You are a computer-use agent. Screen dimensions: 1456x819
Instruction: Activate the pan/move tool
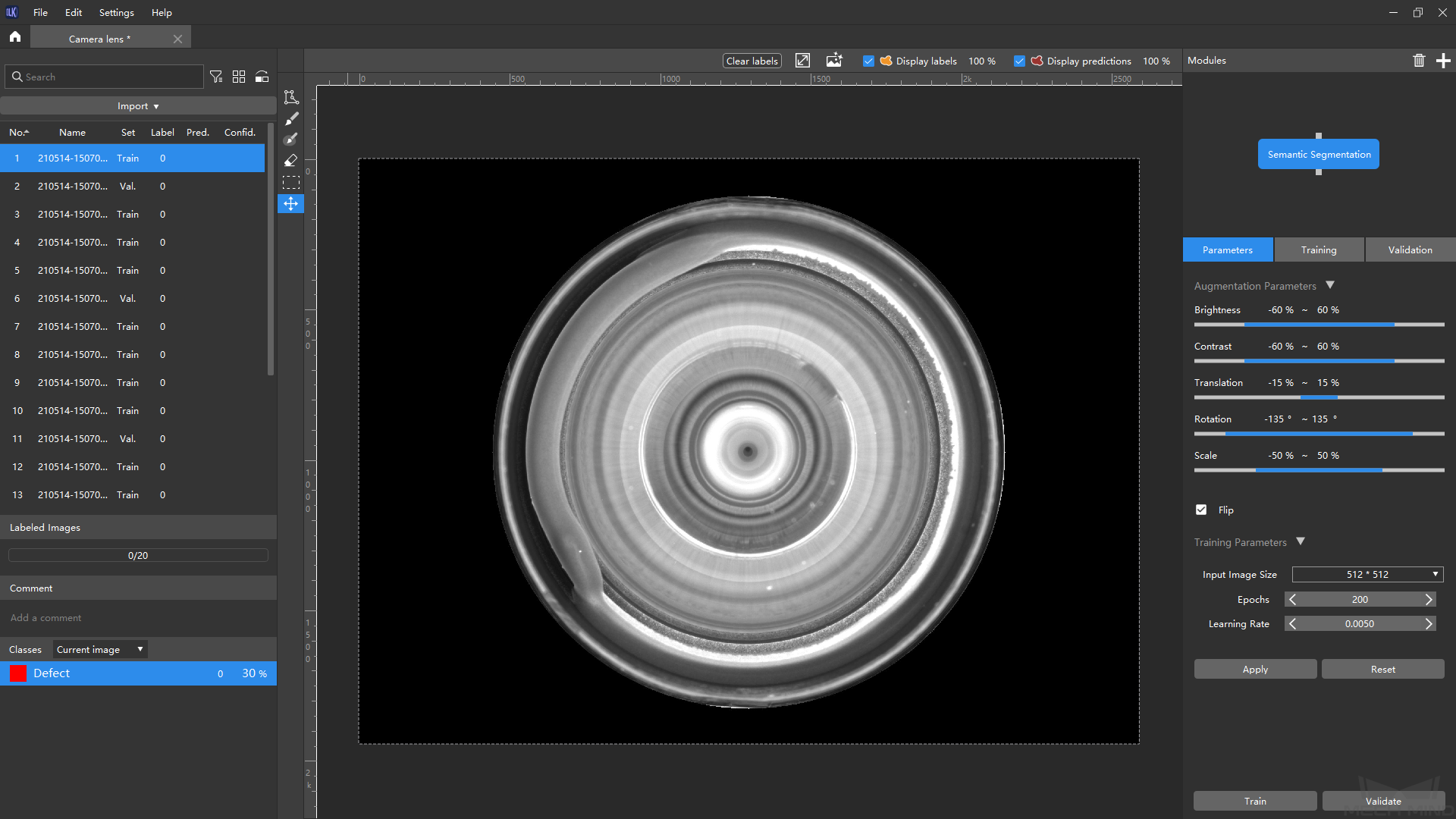coord(291,203)
